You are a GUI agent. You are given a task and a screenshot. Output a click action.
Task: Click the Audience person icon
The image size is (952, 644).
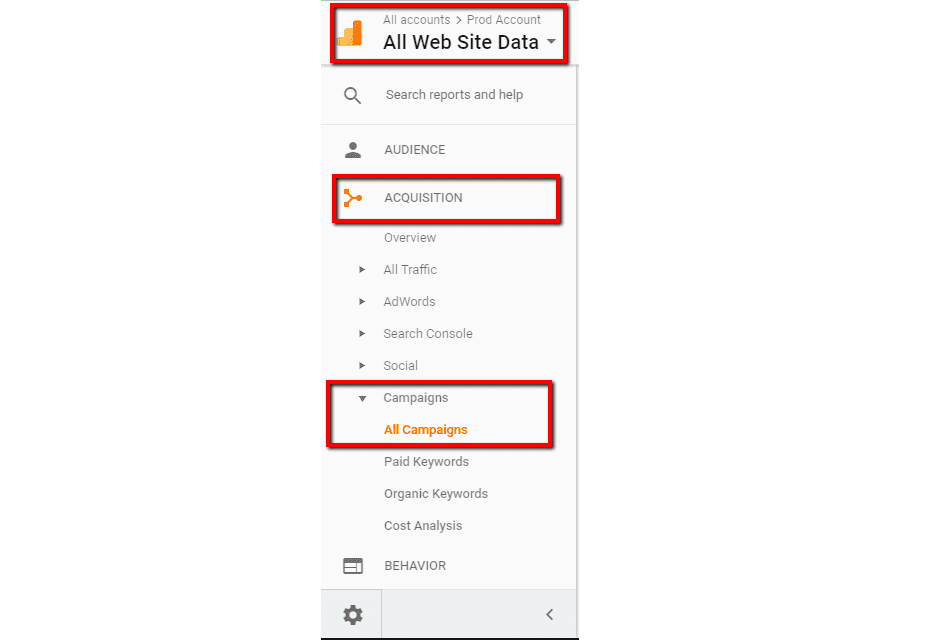(352, 150)
